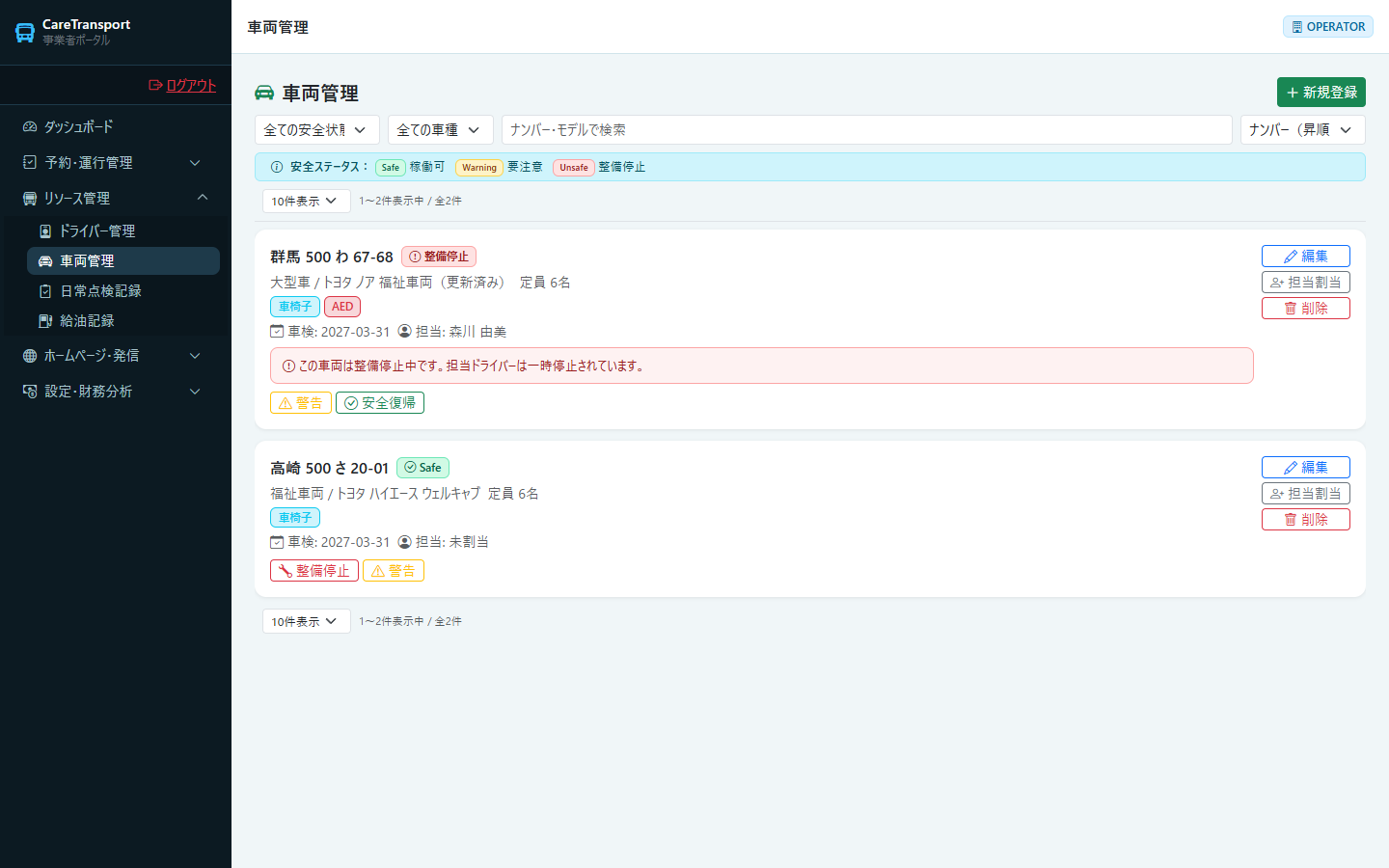Viewport: 1389px width, 868px height.
Task: Open the 全ての車種 filter dropdown
Action: tap(441, 129)
